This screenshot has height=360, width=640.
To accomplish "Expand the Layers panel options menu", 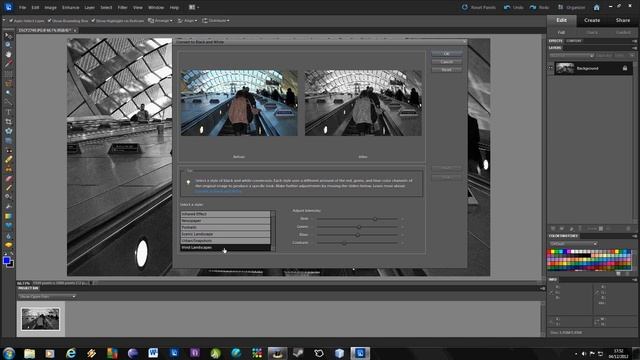I will click(634, 48).
